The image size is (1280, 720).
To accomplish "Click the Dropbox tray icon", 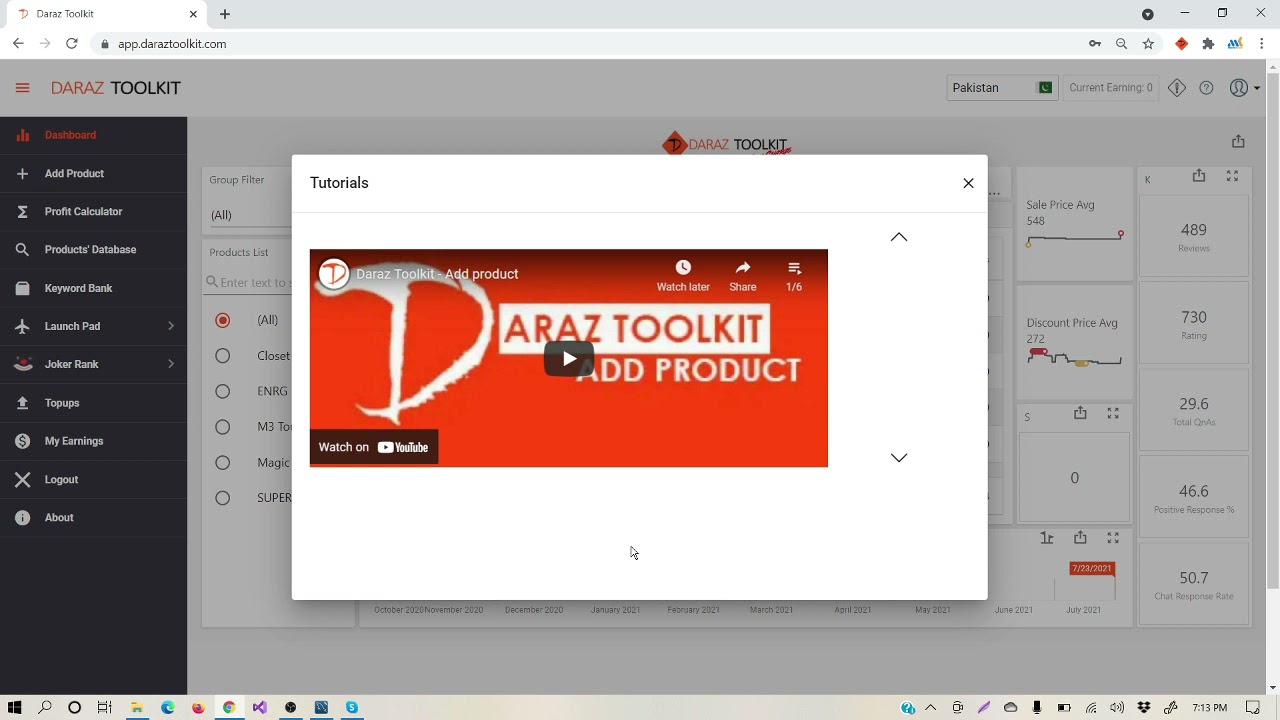I will 1144,708.
